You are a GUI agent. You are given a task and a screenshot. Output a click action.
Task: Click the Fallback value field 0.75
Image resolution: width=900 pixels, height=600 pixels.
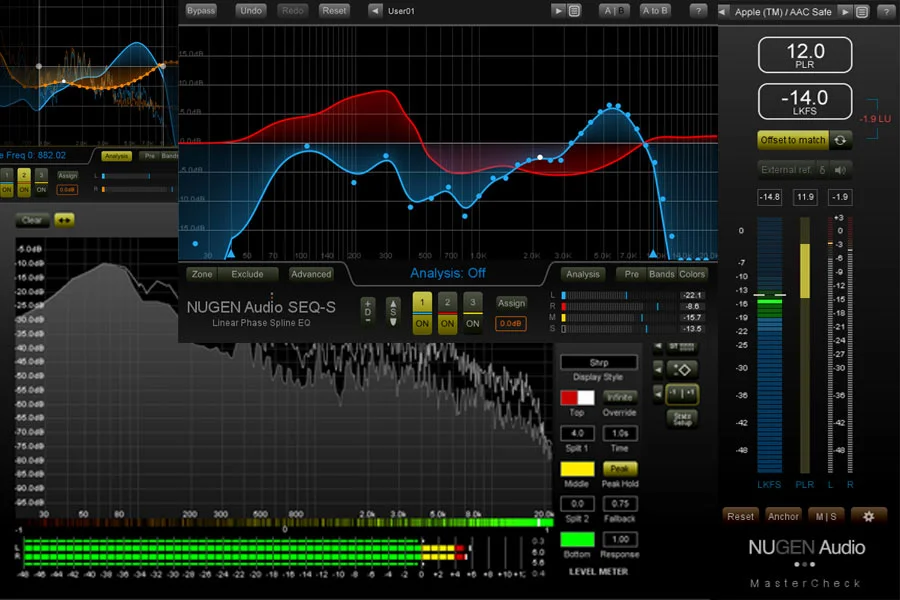[x=620, y=504]
